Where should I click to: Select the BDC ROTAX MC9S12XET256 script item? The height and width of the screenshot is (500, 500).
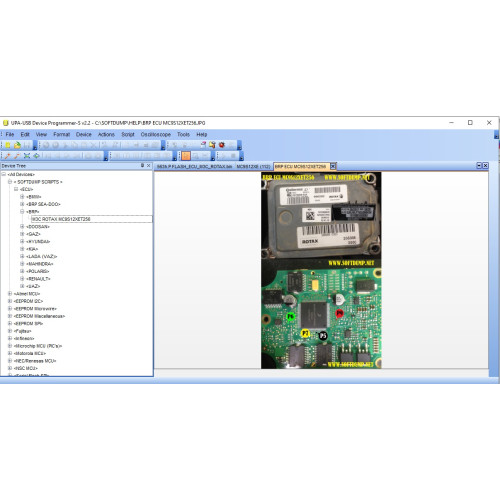(x=61, y=219)
